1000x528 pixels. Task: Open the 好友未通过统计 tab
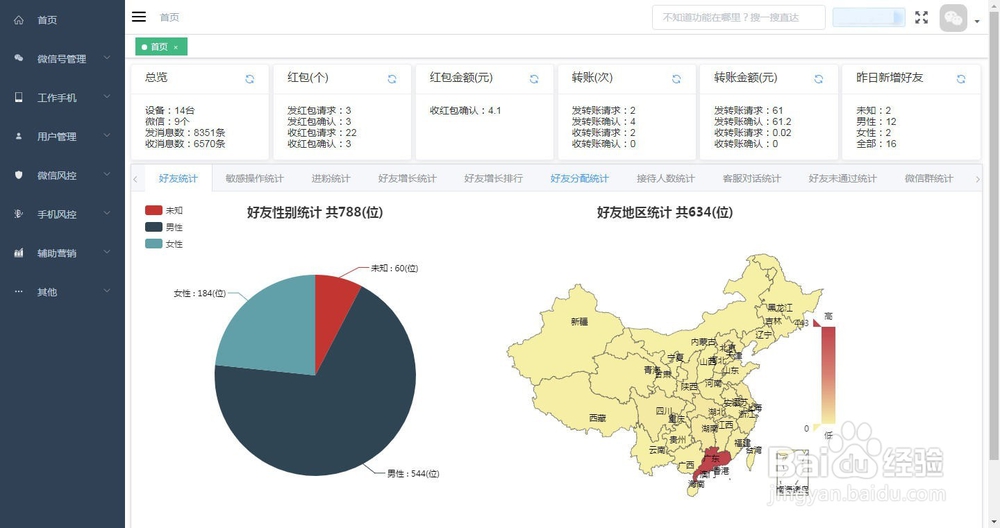[x=842, y=179]
